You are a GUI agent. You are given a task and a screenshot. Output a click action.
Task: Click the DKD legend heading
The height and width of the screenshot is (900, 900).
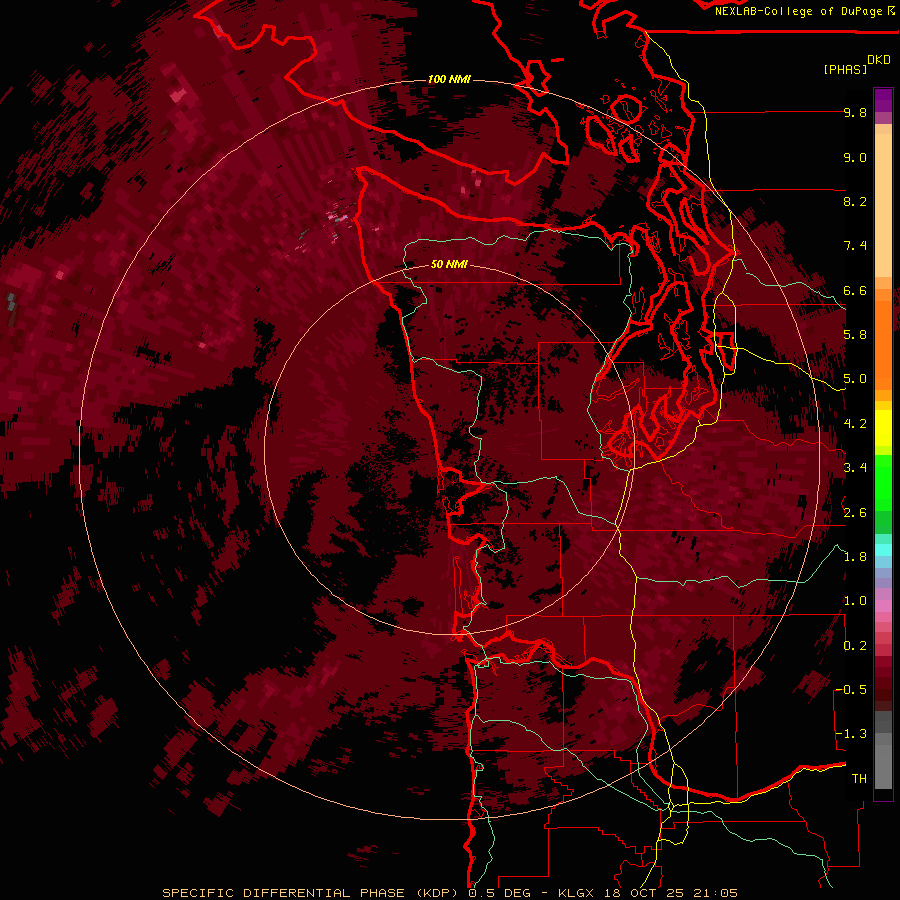coord(879,60)
